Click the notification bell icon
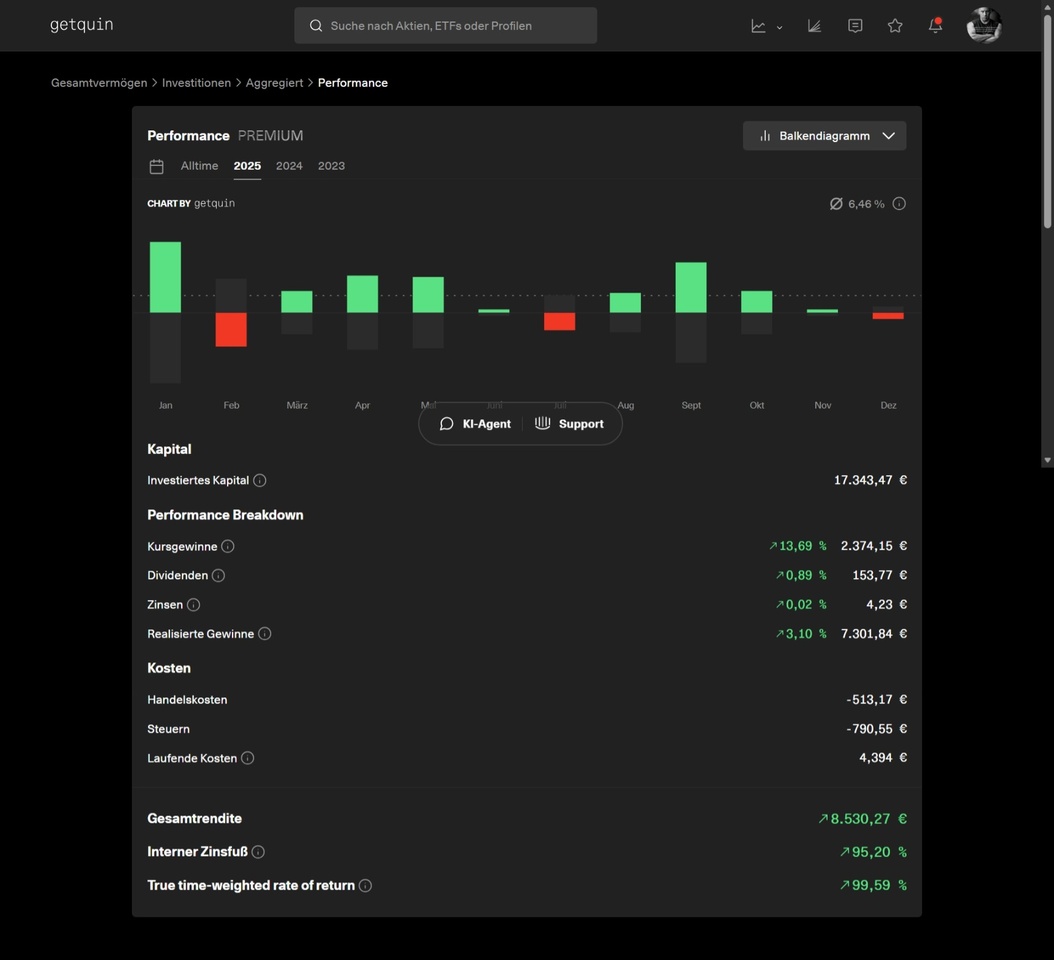The image size is (1054, 960). tap(935, 26)
